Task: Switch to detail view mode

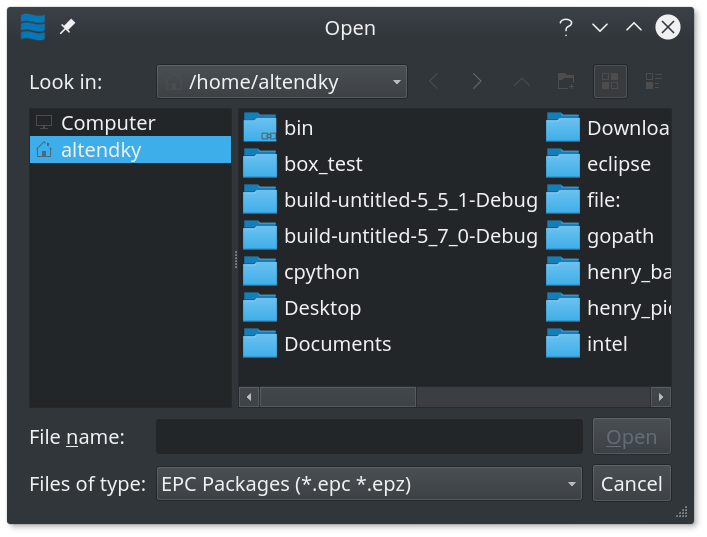Action: (x=653, y=82)
